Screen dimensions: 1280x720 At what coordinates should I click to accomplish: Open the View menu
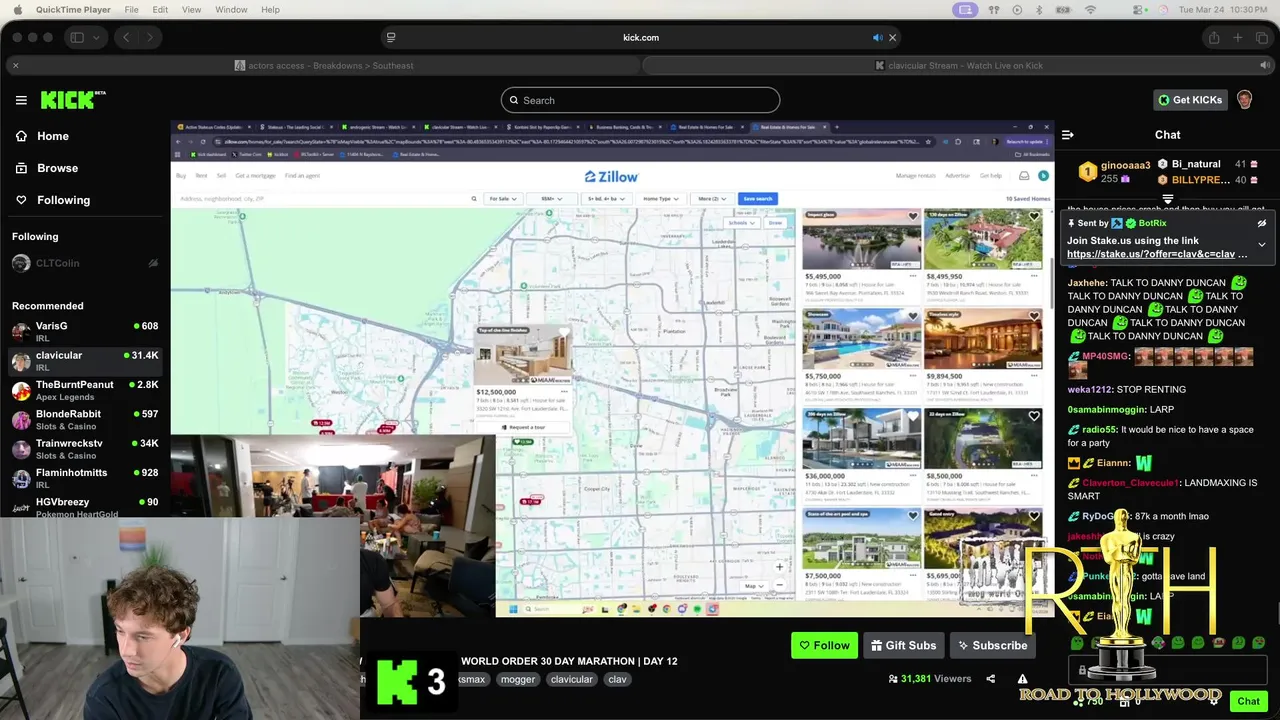coord(191,10)
